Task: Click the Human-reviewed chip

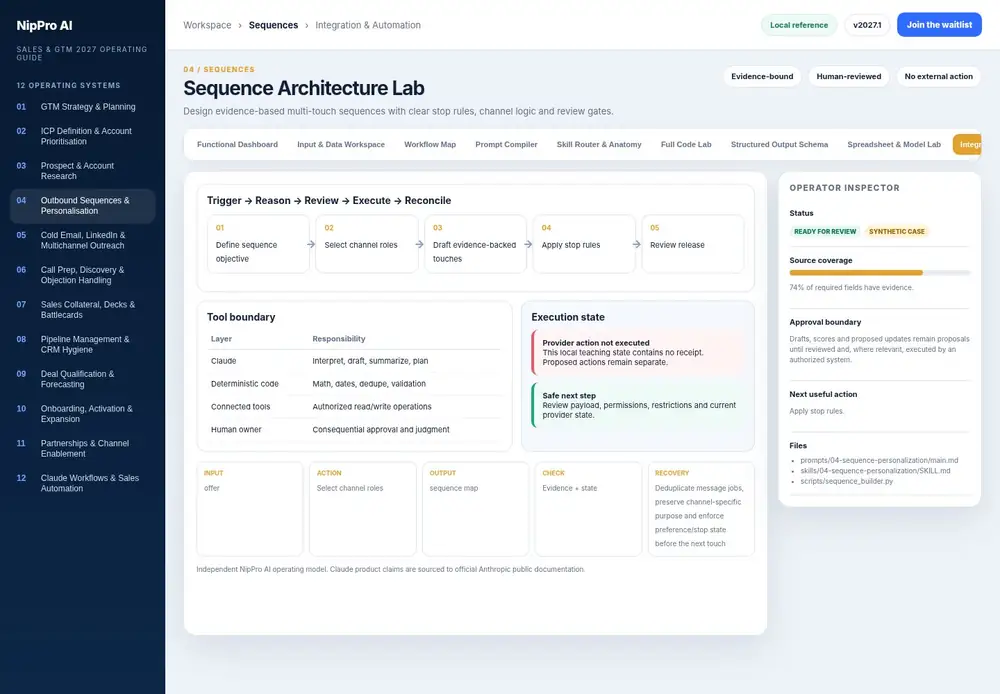Action: pyautogui.click(x=848, y=77)
